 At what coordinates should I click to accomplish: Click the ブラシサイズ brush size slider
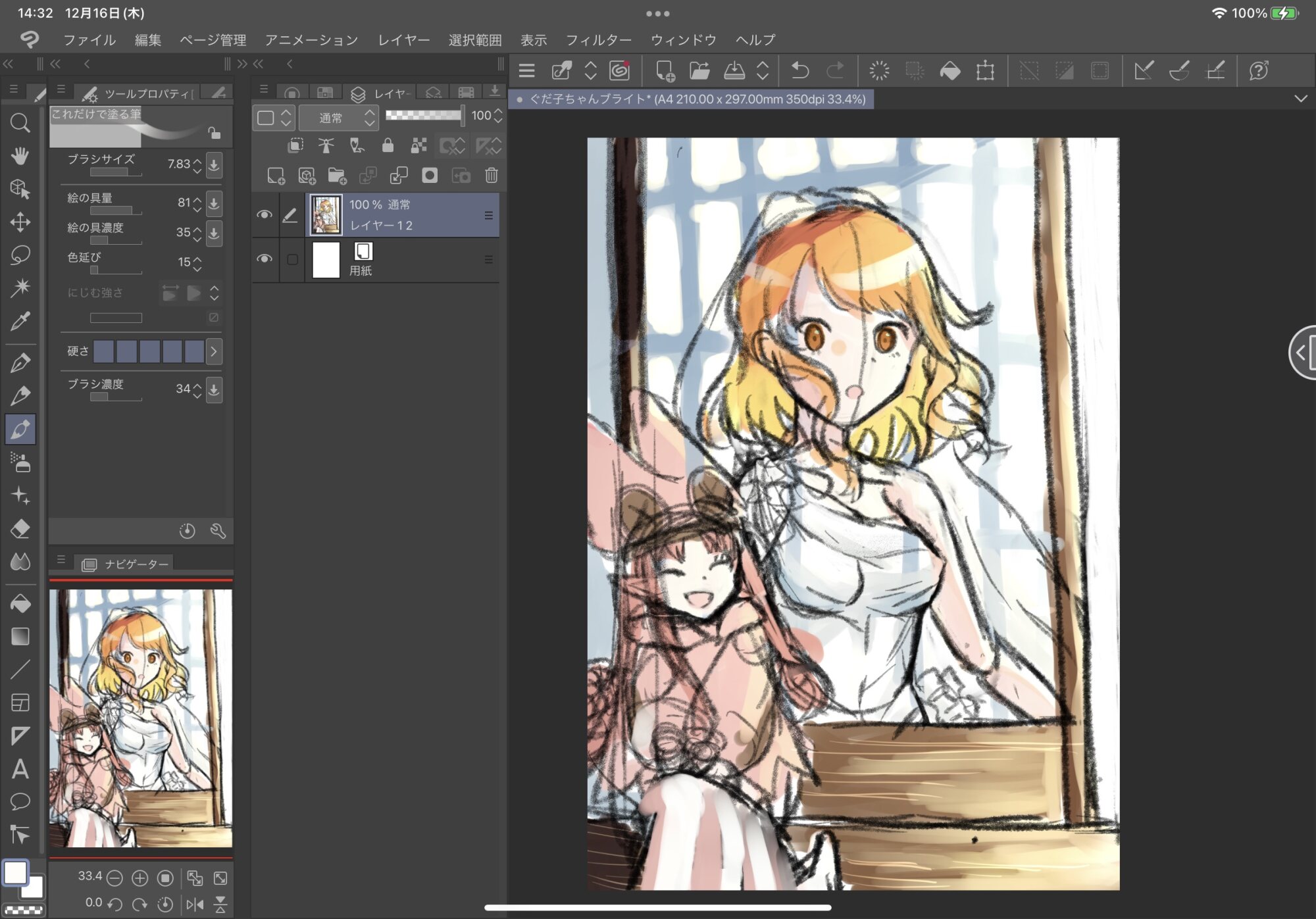tap(116, 172)
